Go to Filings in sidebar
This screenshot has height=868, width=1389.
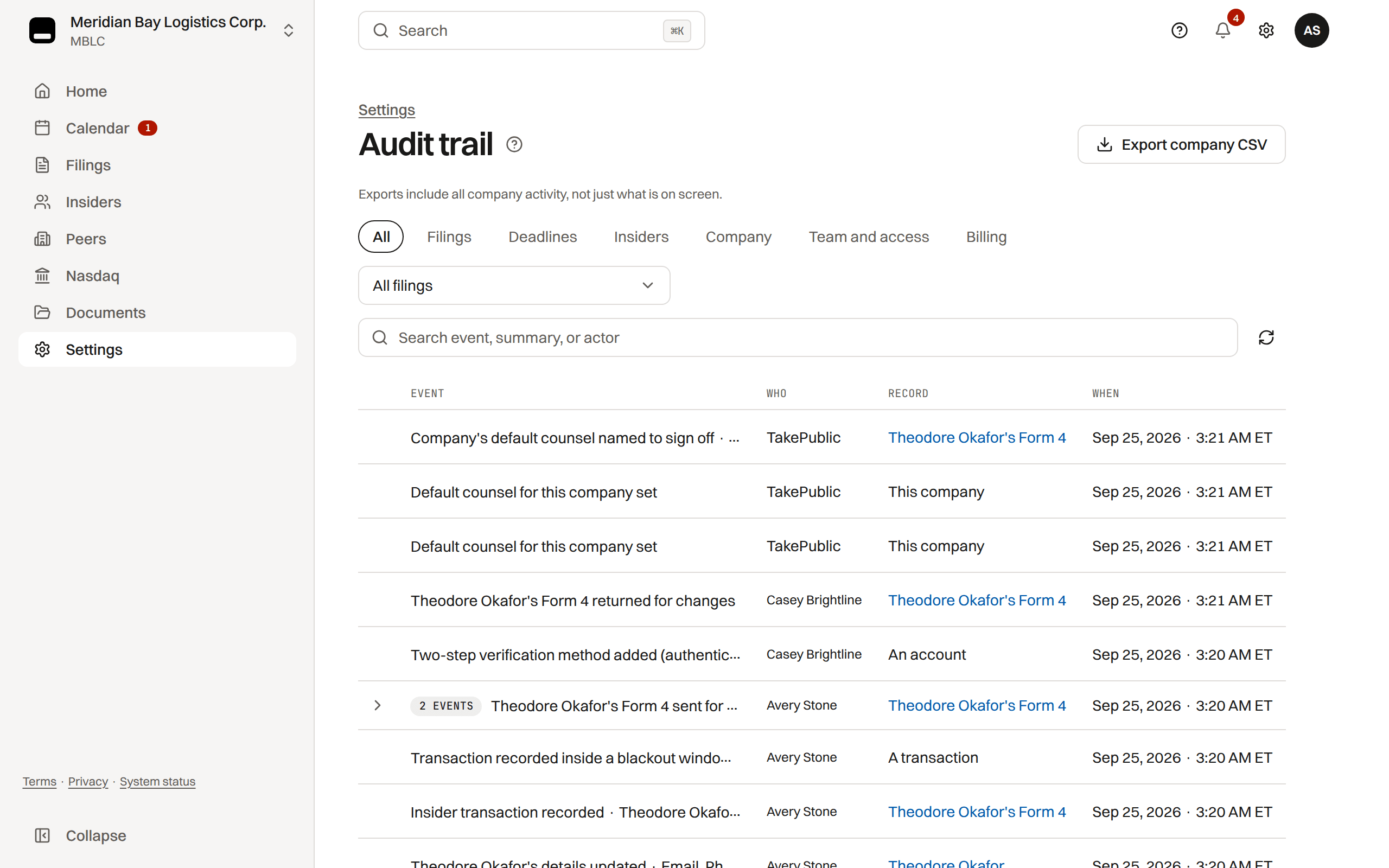click(x=157, y=165)
